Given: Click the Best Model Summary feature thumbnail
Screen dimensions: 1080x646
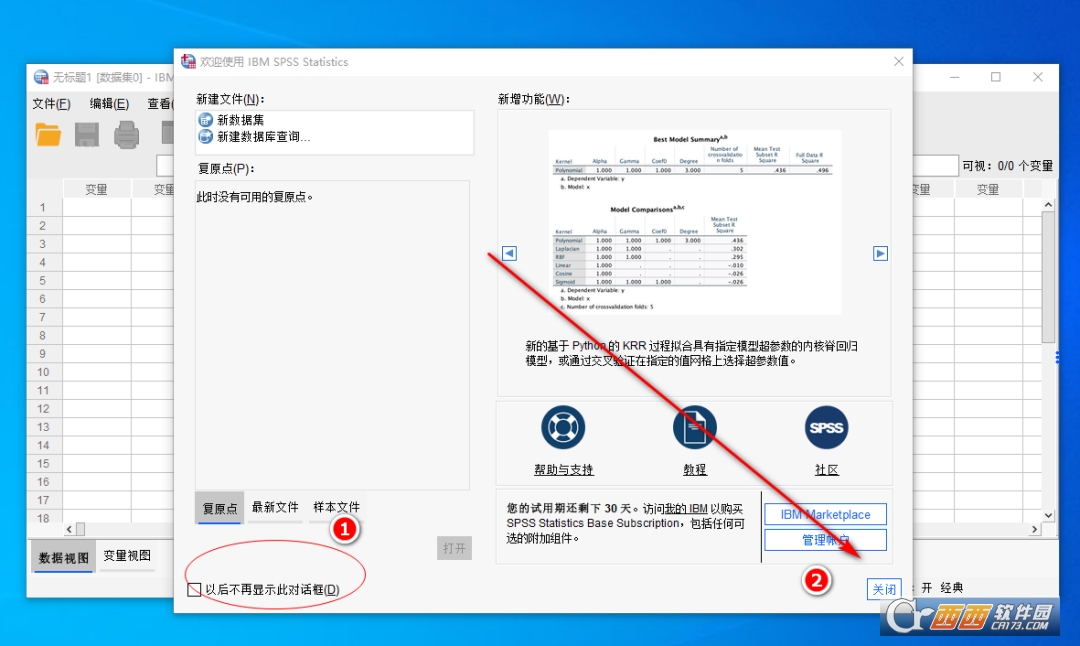Looking at the screenshot, I should (694, 222).
